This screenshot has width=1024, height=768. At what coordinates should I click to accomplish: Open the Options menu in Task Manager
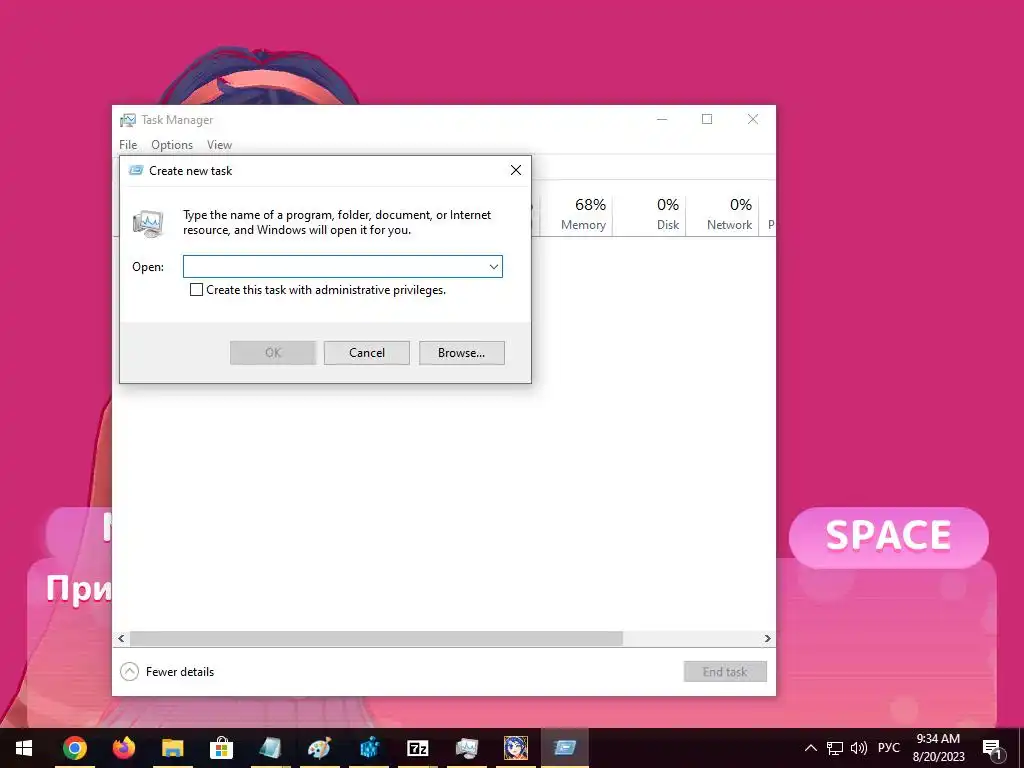(x=172, y=145)
